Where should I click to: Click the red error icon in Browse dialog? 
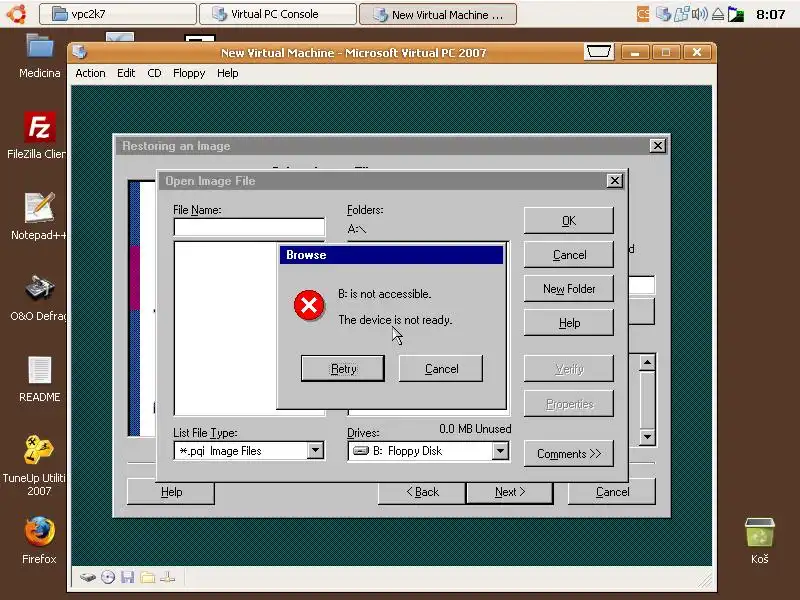click(x=309, y=306)
